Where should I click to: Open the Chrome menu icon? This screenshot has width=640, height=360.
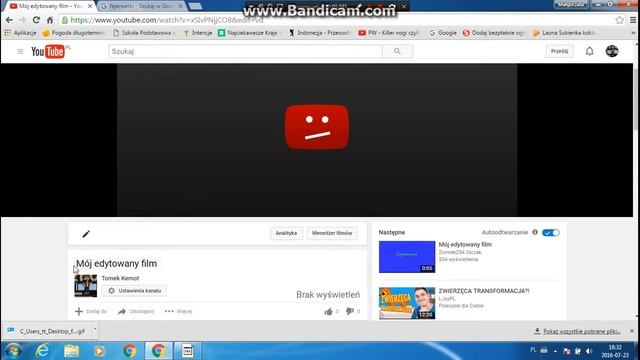[x=633, y=20]
